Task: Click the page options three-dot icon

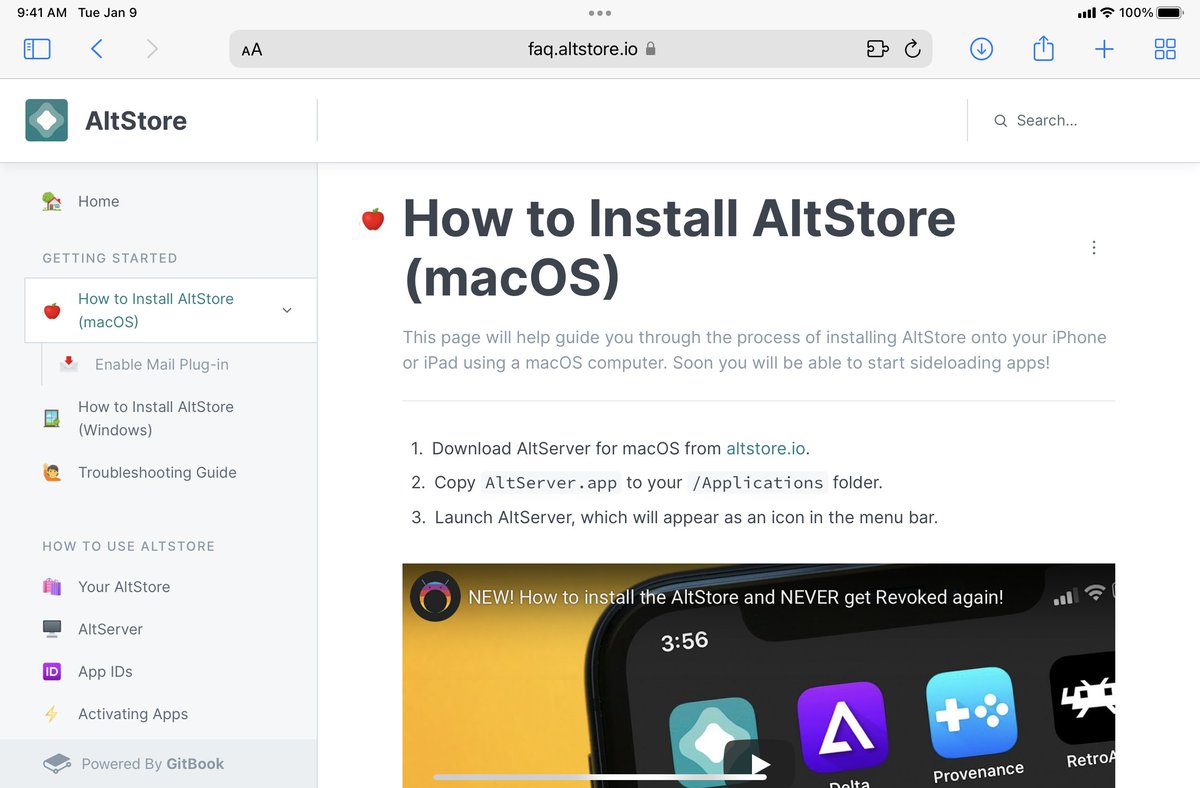Action: [1093, 247]
